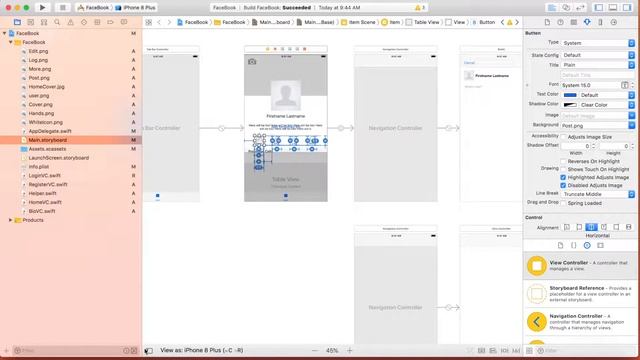The width and height of the screenshot is (640, 360).
Task: Zoom out the storyboard canvas
Action: click(x=314, y=350)
